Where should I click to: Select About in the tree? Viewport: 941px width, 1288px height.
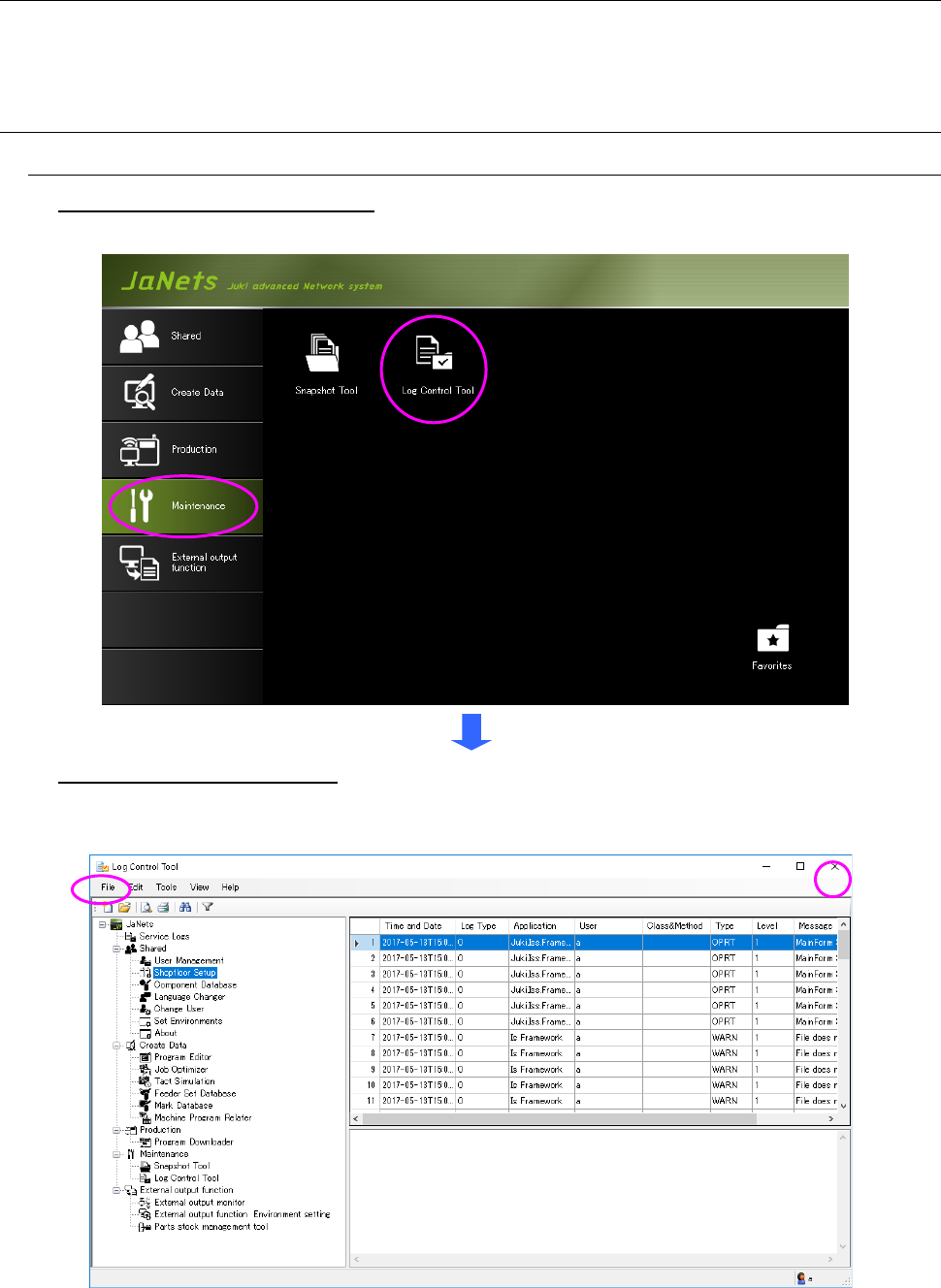(166, 1033)
